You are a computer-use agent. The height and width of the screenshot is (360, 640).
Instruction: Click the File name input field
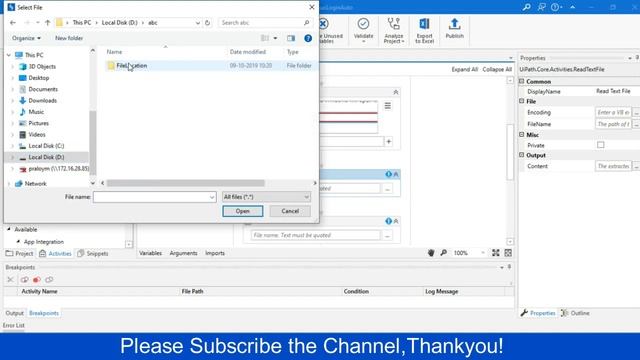tap(151, 197)
